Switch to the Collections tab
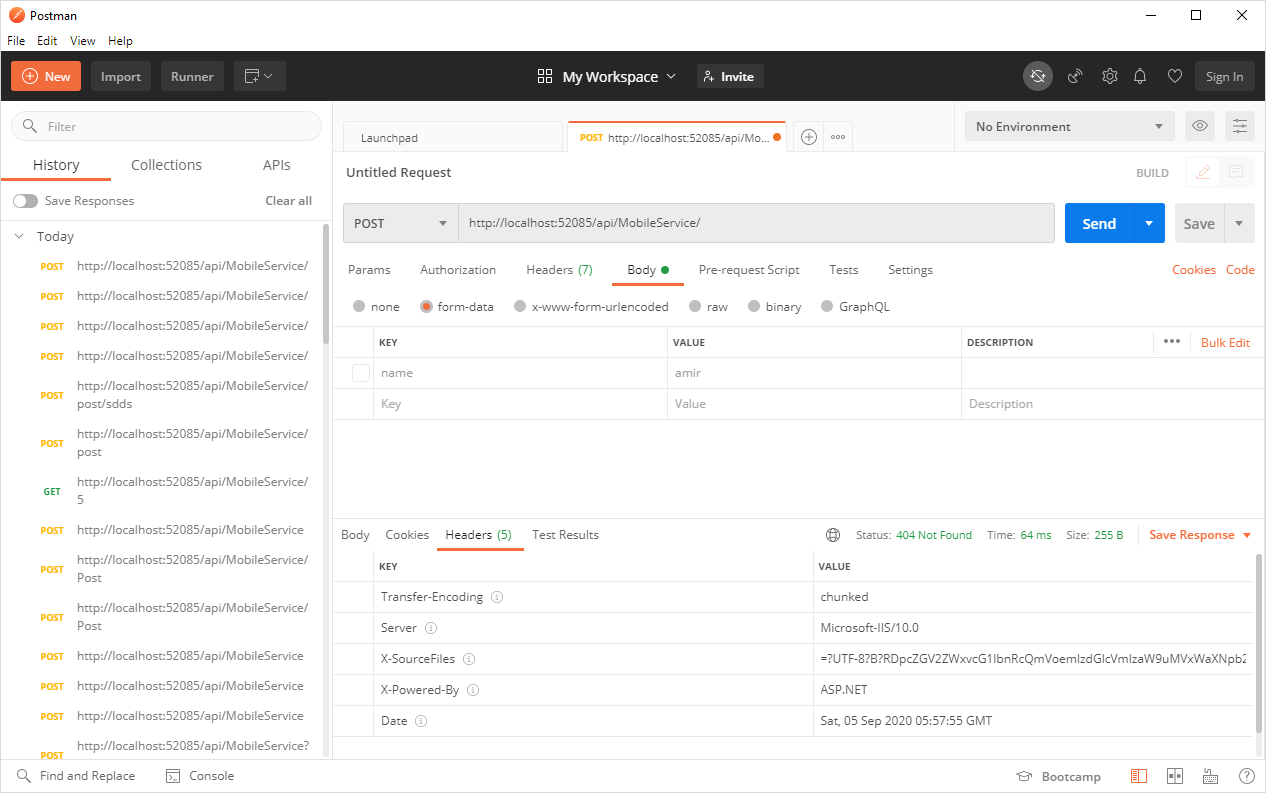Screen dimensions: 1266x793 coord(165,164)
